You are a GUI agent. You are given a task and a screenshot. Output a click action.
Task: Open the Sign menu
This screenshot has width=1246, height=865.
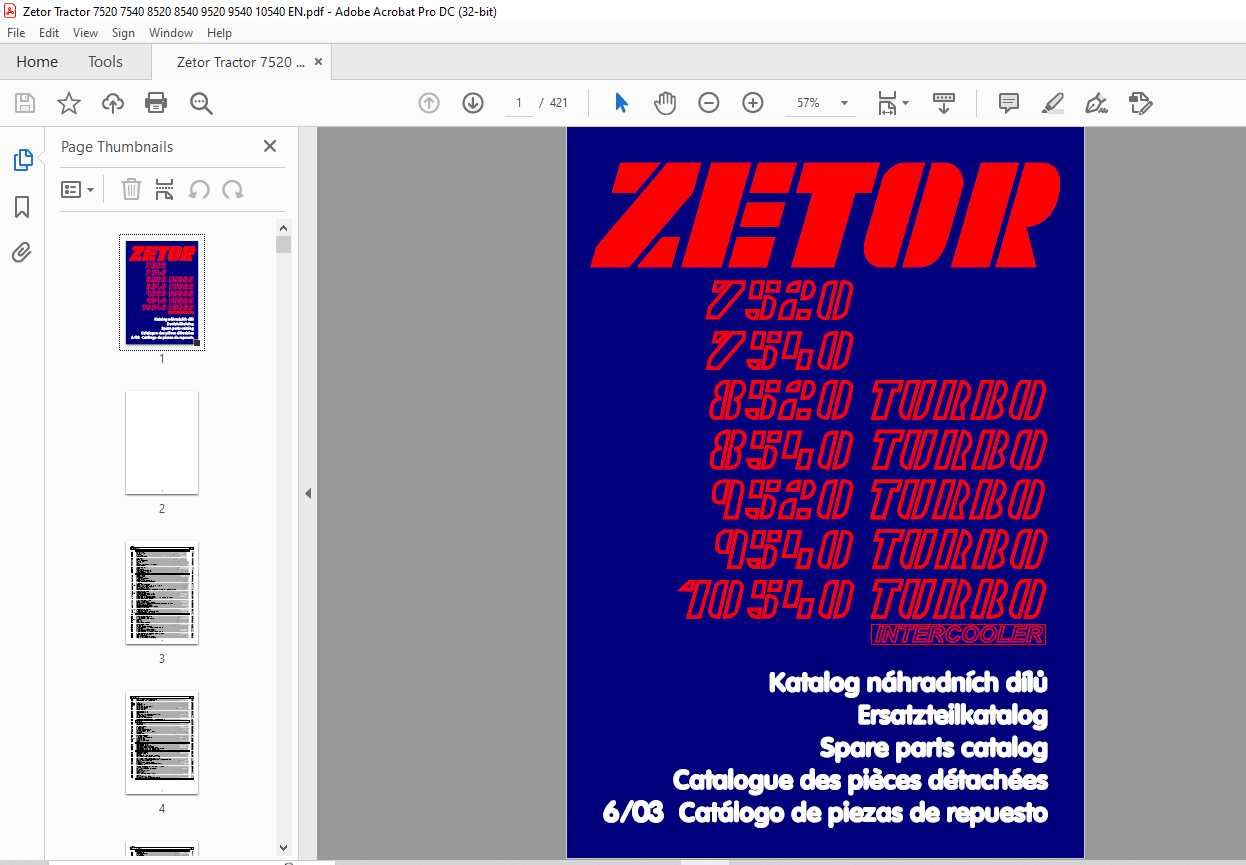[123, 33]
